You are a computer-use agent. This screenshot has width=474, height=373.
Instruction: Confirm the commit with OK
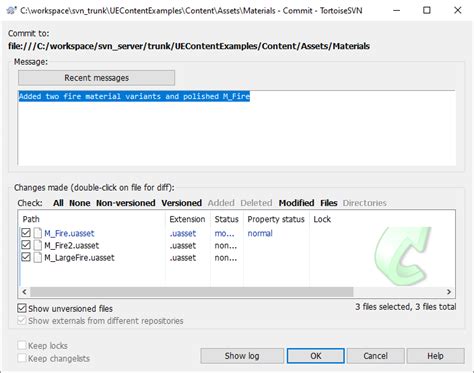point(316,356)
